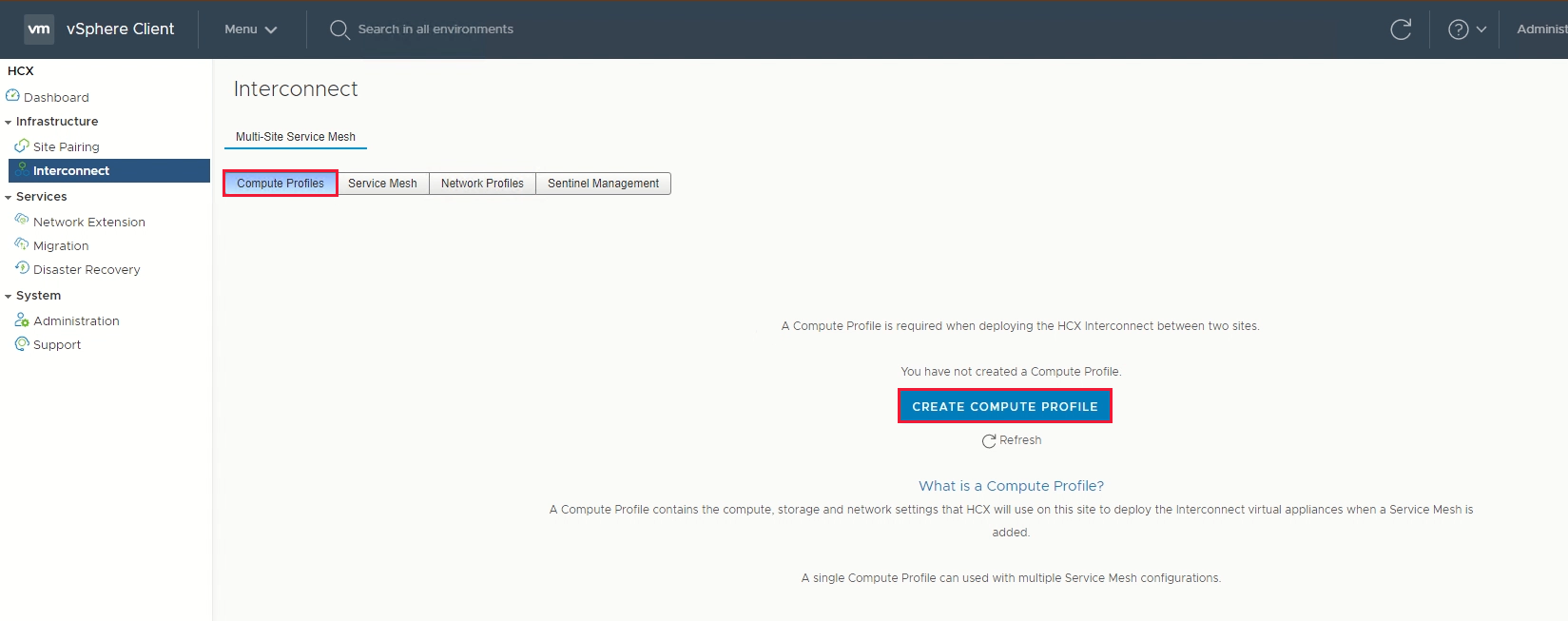Click the search in all environments field
The width and height of the screenshot is (1568, 621).
tap(436, 29)
